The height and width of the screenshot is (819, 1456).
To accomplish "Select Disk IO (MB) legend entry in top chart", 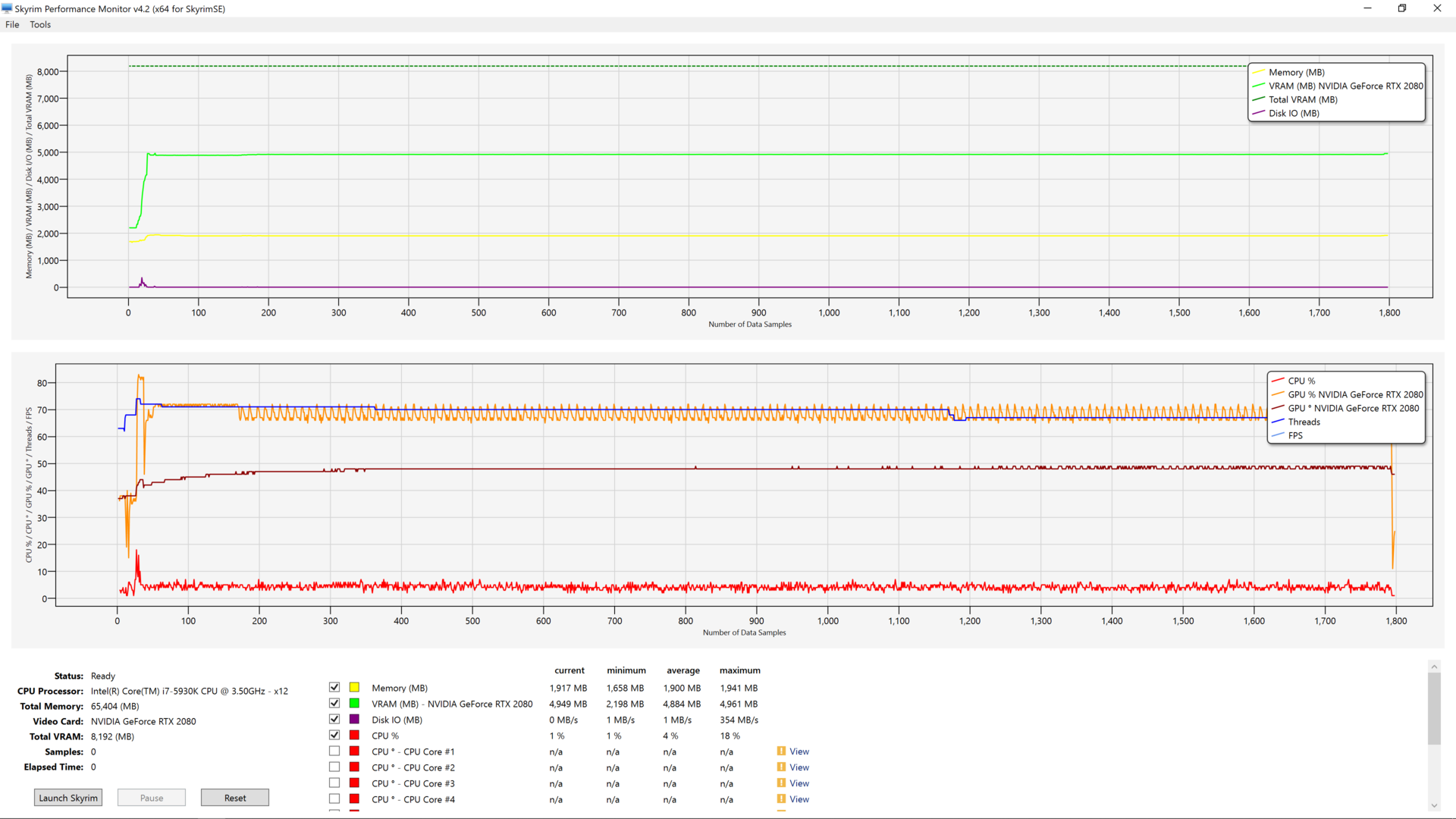I will [1286, 113].
